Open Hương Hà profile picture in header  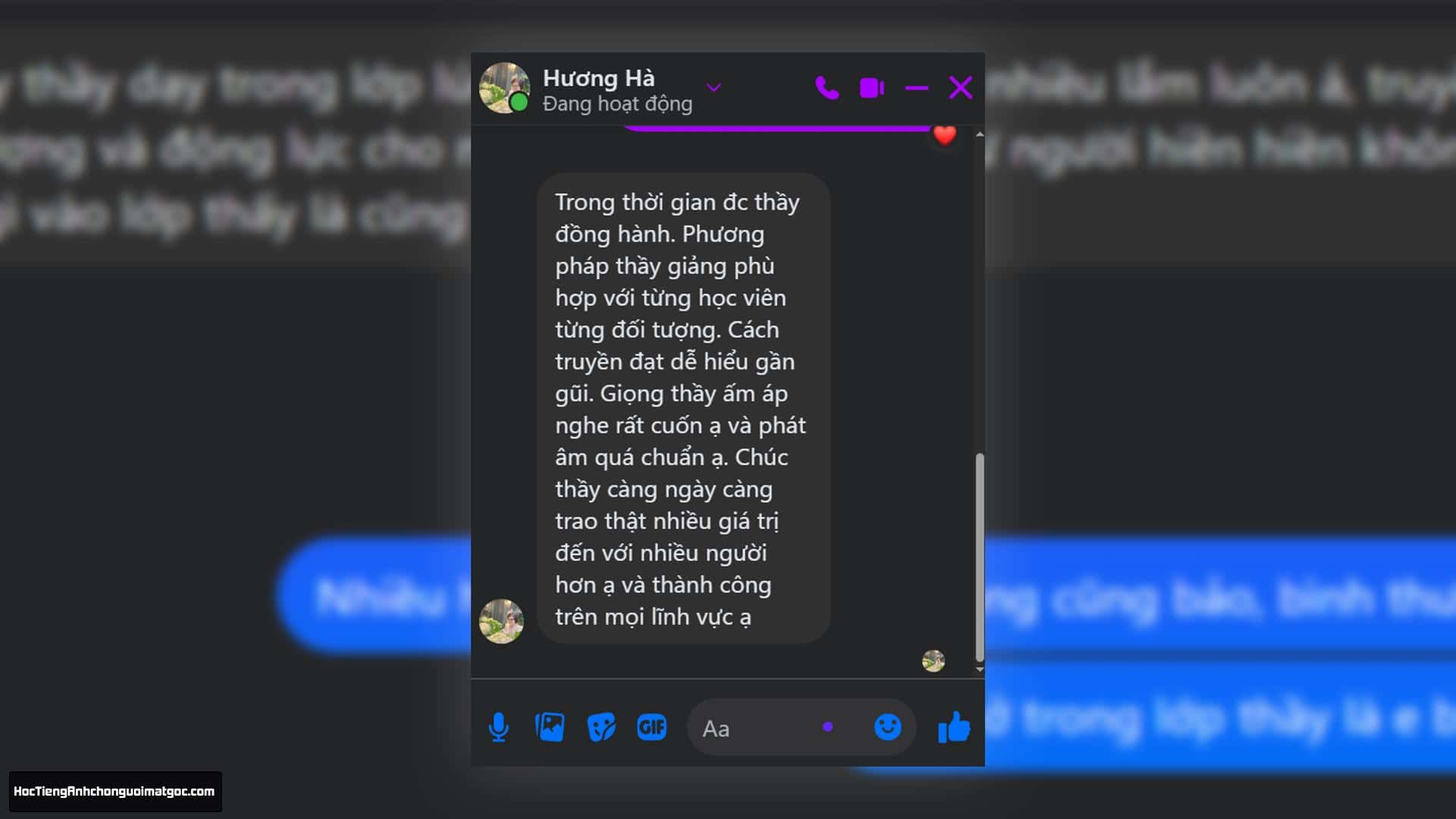504,88
